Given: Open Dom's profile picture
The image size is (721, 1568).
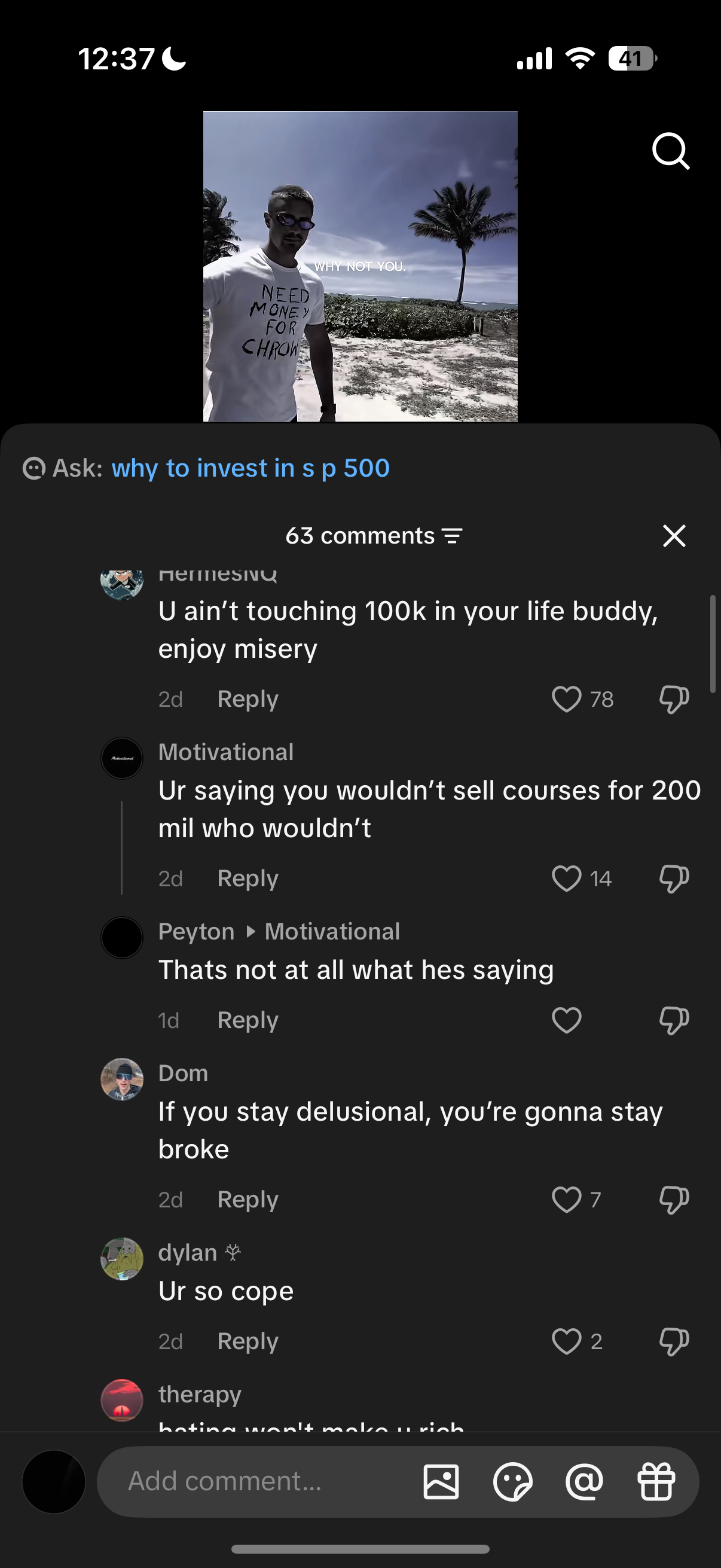Looking at the screenshot, I should coord(122,1079).
